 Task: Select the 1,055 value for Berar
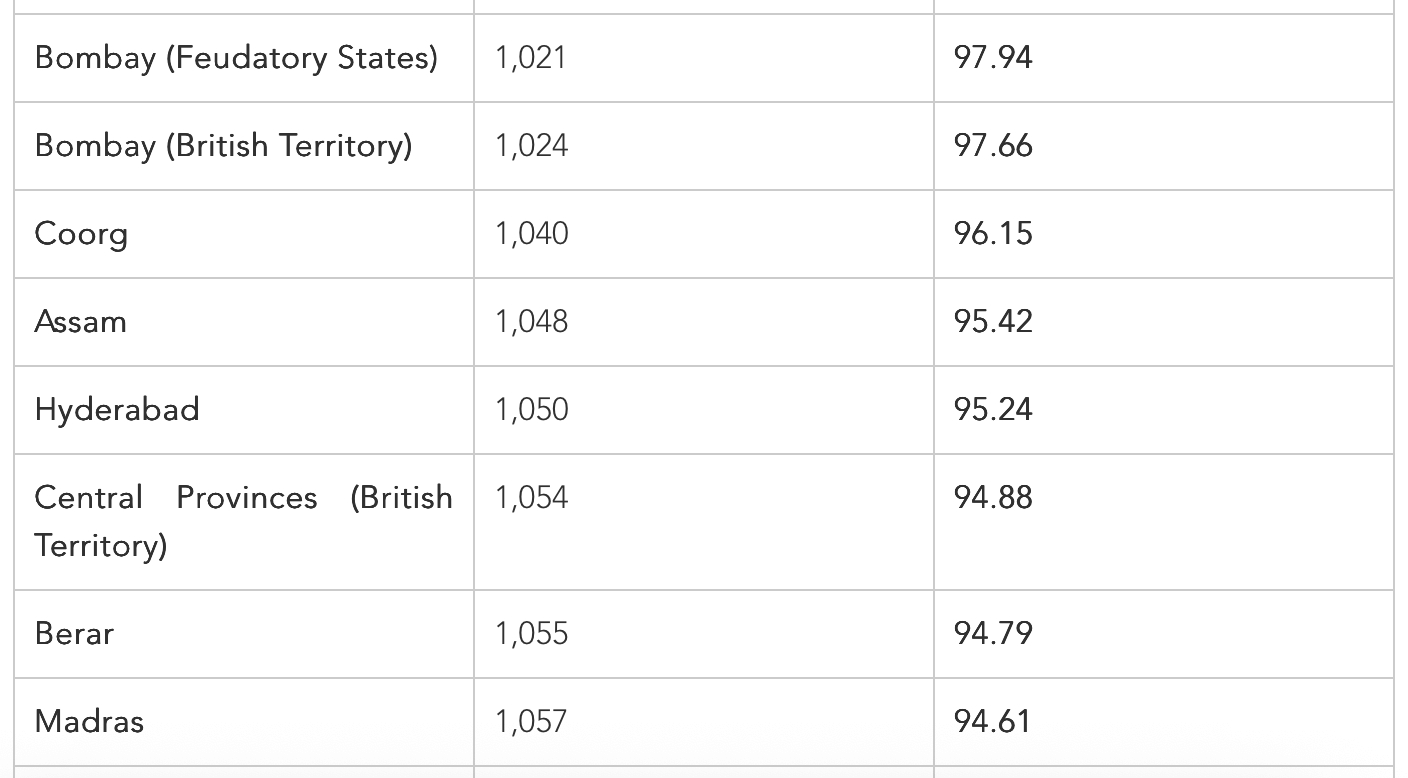[x=532, y=634]
